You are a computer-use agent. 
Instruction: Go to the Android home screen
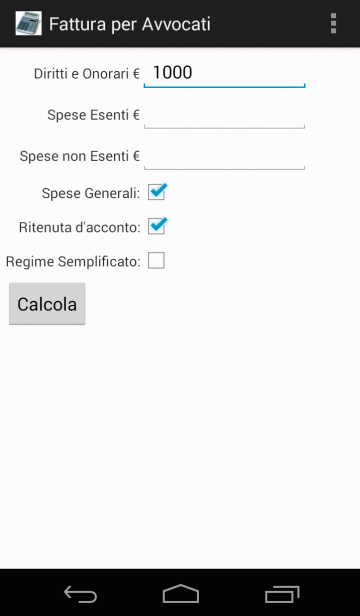181,594
